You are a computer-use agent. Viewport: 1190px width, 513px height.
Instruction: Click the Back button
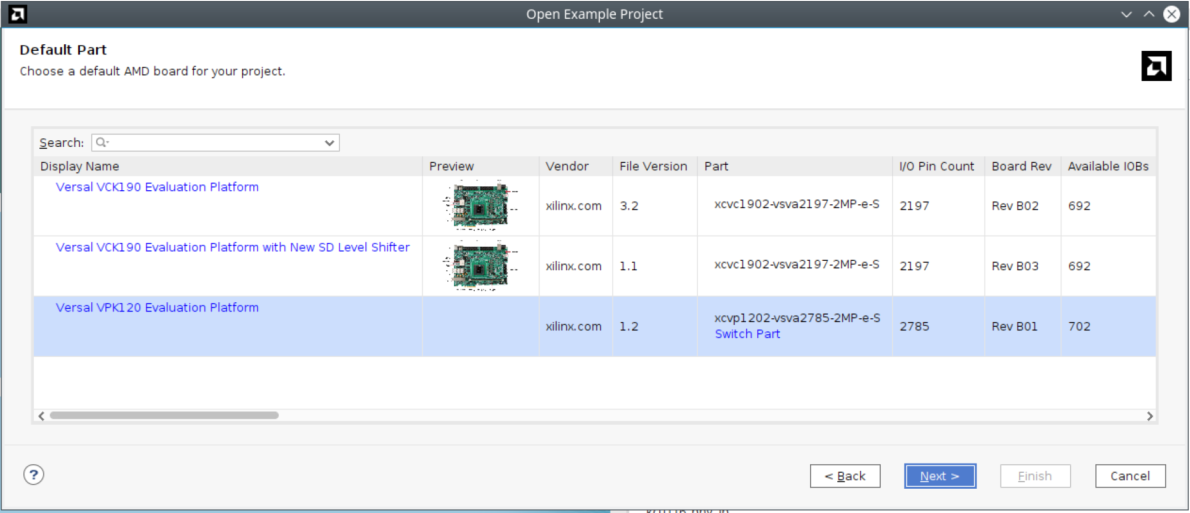point(844,476)
